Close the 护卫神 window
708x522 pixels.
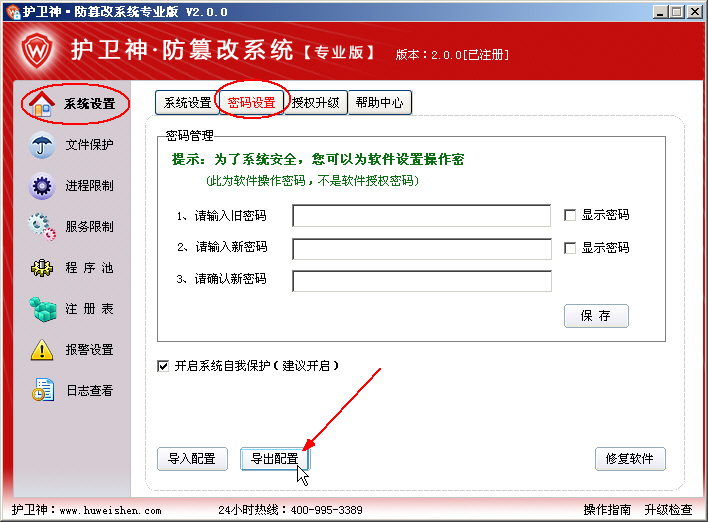[695, 12]
